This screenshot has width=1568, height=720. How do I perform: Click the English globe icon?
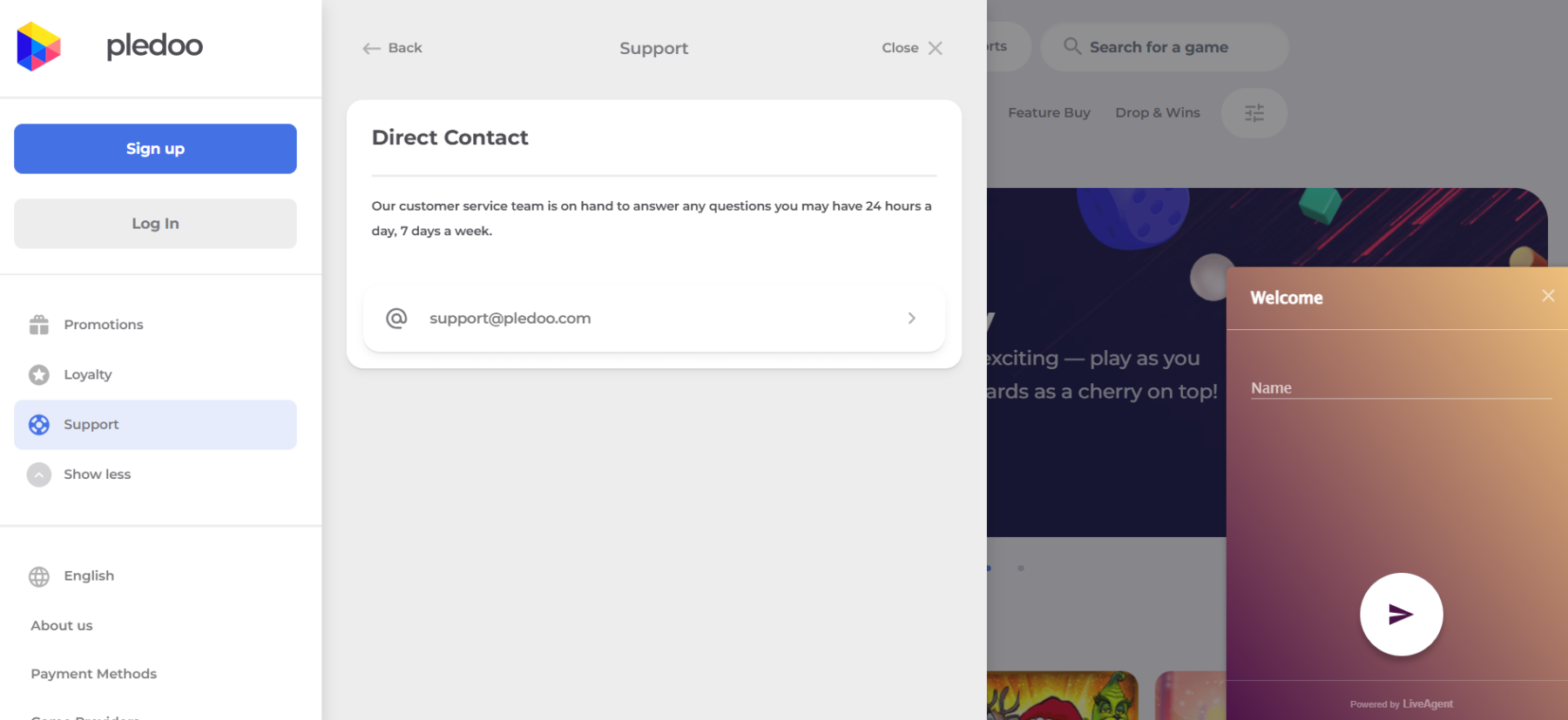coord(39,576)
